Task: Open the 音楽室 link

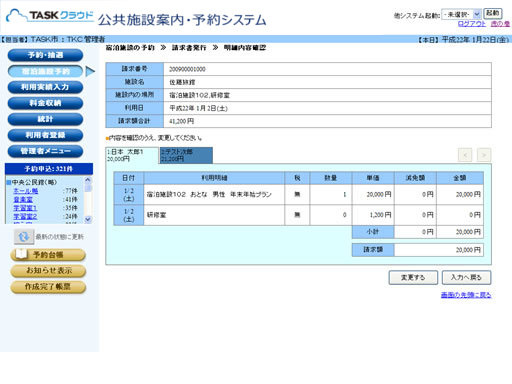Action: pos(23,200)
